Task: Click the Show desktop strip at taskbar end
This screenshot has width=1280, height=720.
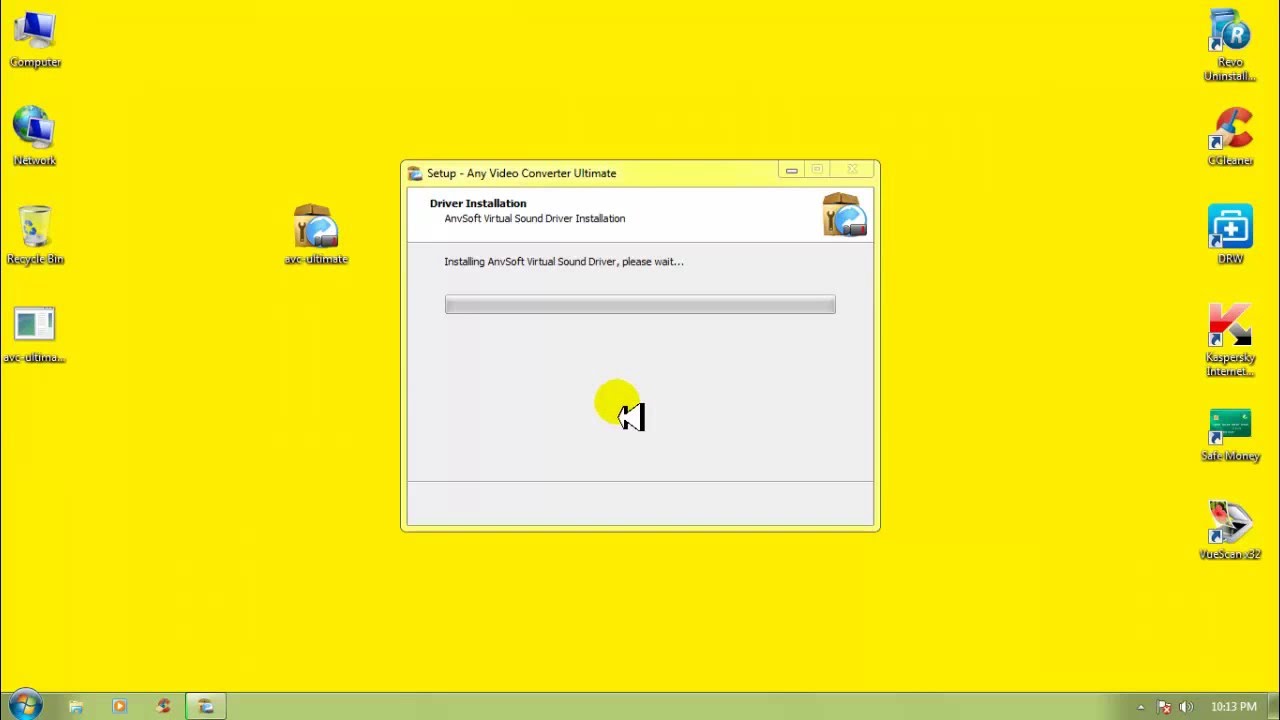Action: pos(1273,706)
